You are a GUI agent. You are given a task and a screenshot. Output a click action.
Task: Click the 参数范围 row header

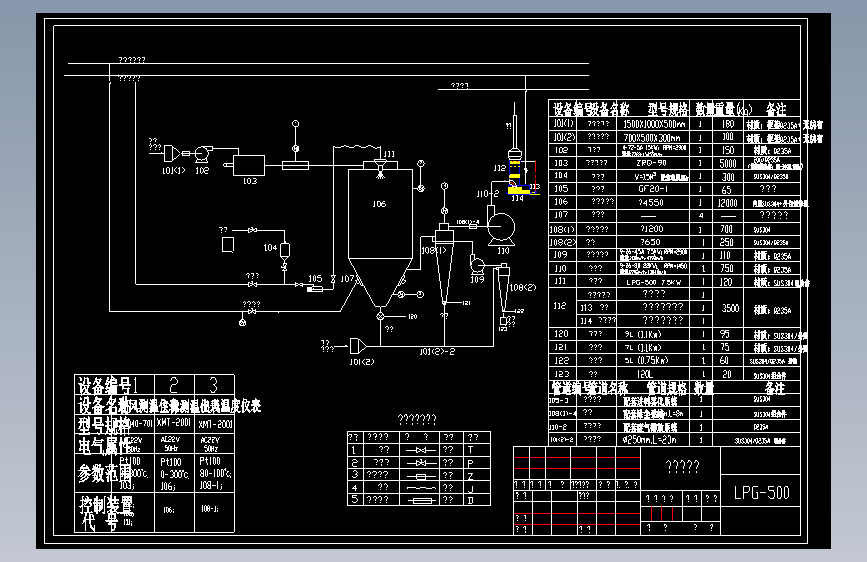pyautogui.click(x=105, y=473)
